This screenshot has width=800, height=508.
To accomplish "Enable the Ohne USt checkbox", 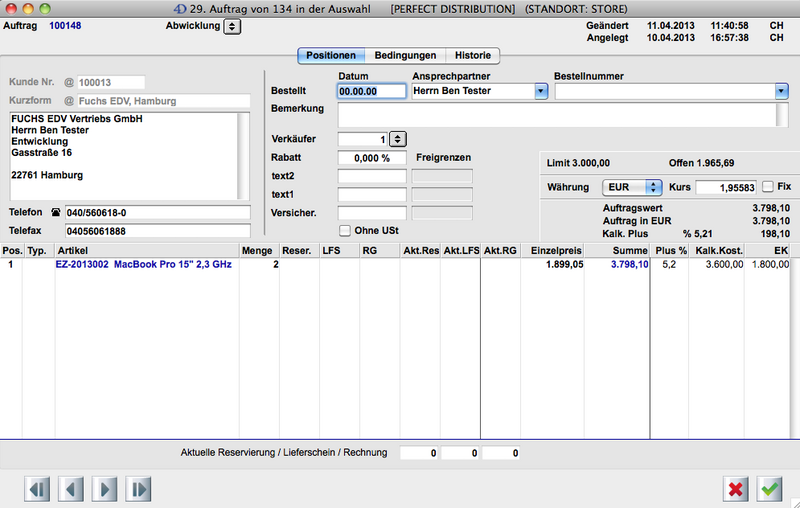I will point(345,231).
